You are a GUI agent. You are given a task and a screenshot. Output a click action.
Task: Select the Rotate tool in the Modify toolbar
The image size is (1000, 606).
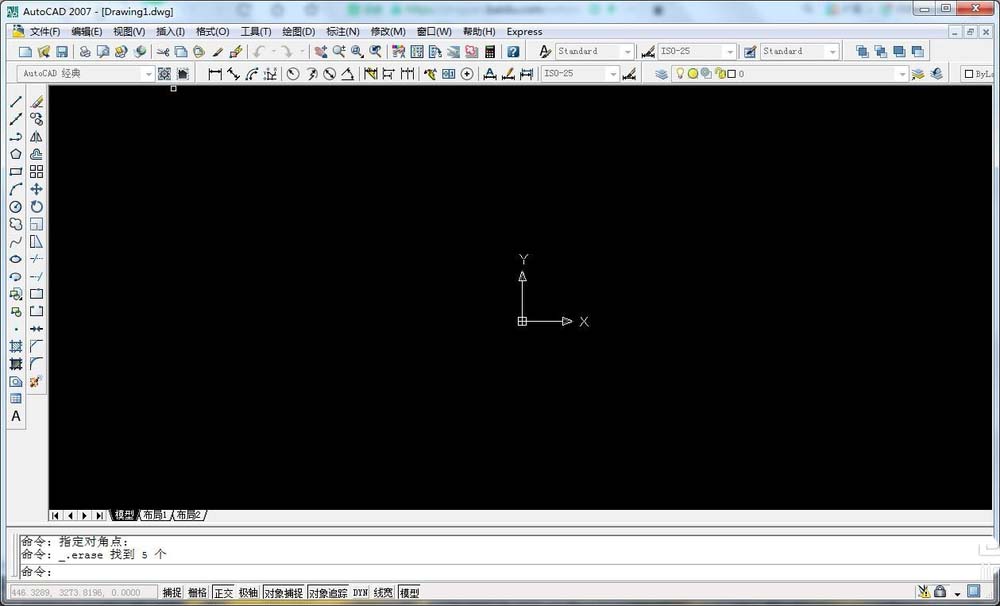tap(36, 206)
